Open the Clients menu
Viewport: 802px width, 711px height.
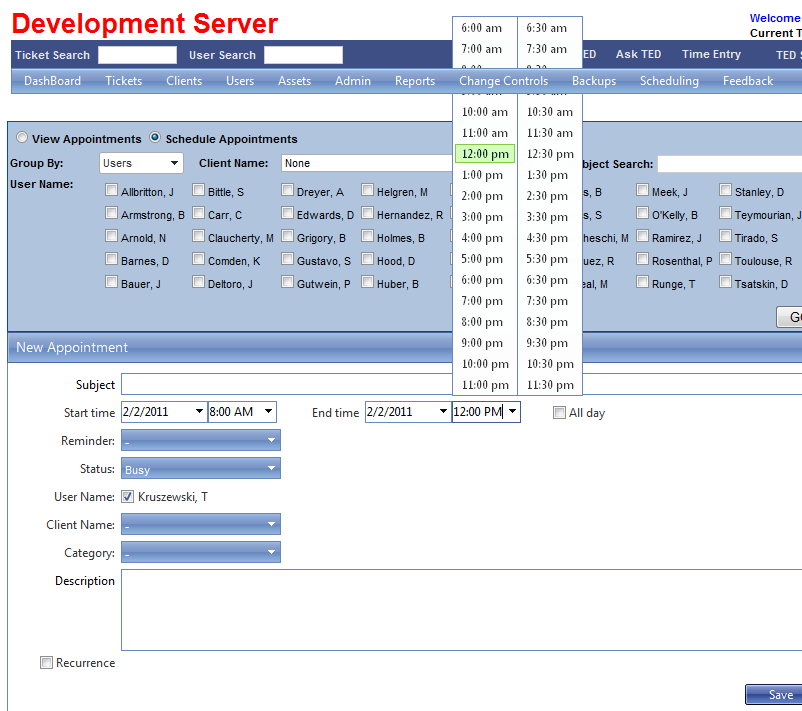point(184,81)
